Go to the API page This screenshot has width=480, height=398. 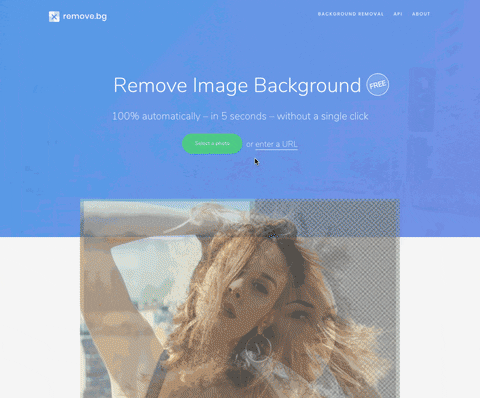(398, 14)
